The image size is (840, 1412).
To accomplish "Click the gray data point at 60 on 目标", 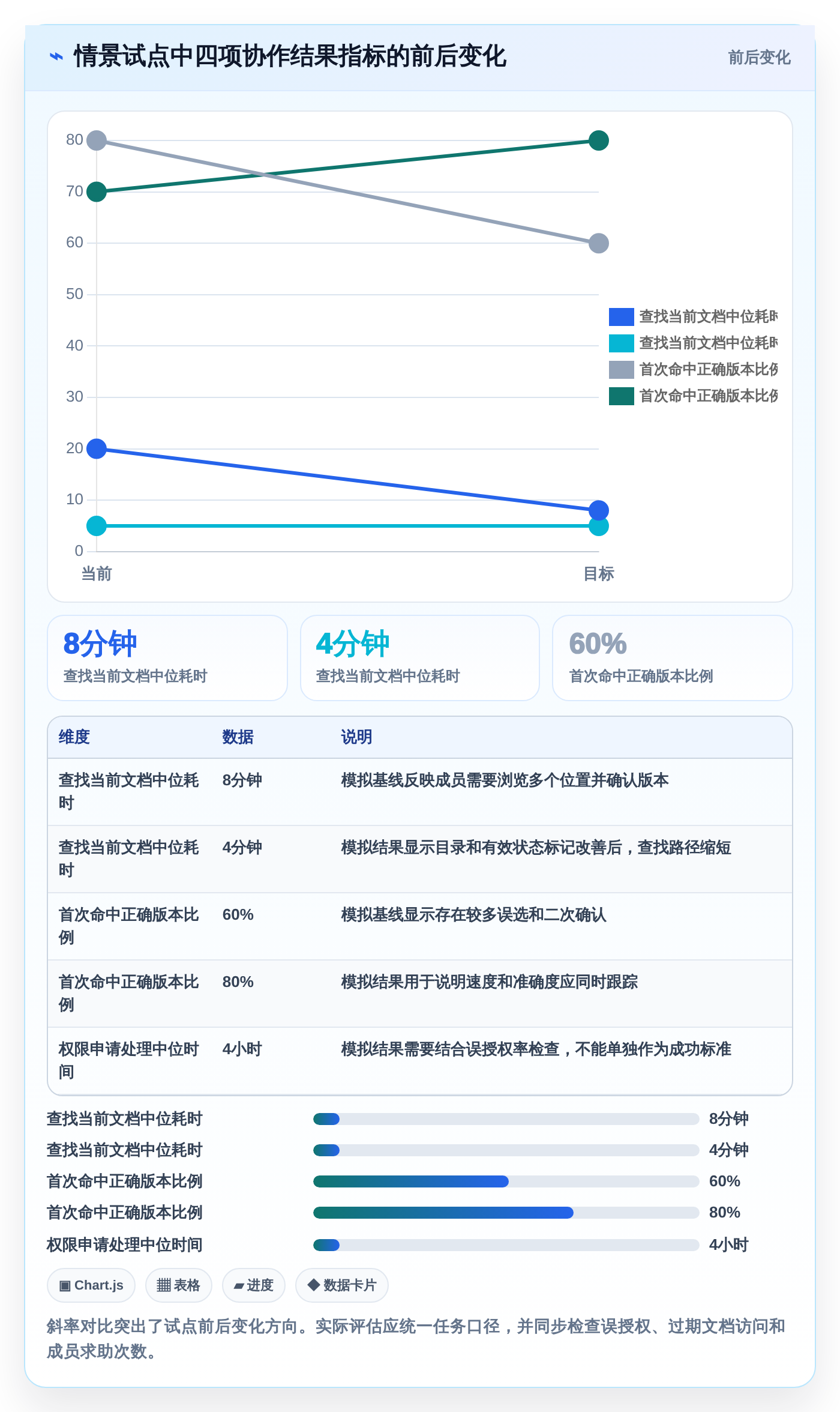I will pyautogui.click(x=599, y=243).
